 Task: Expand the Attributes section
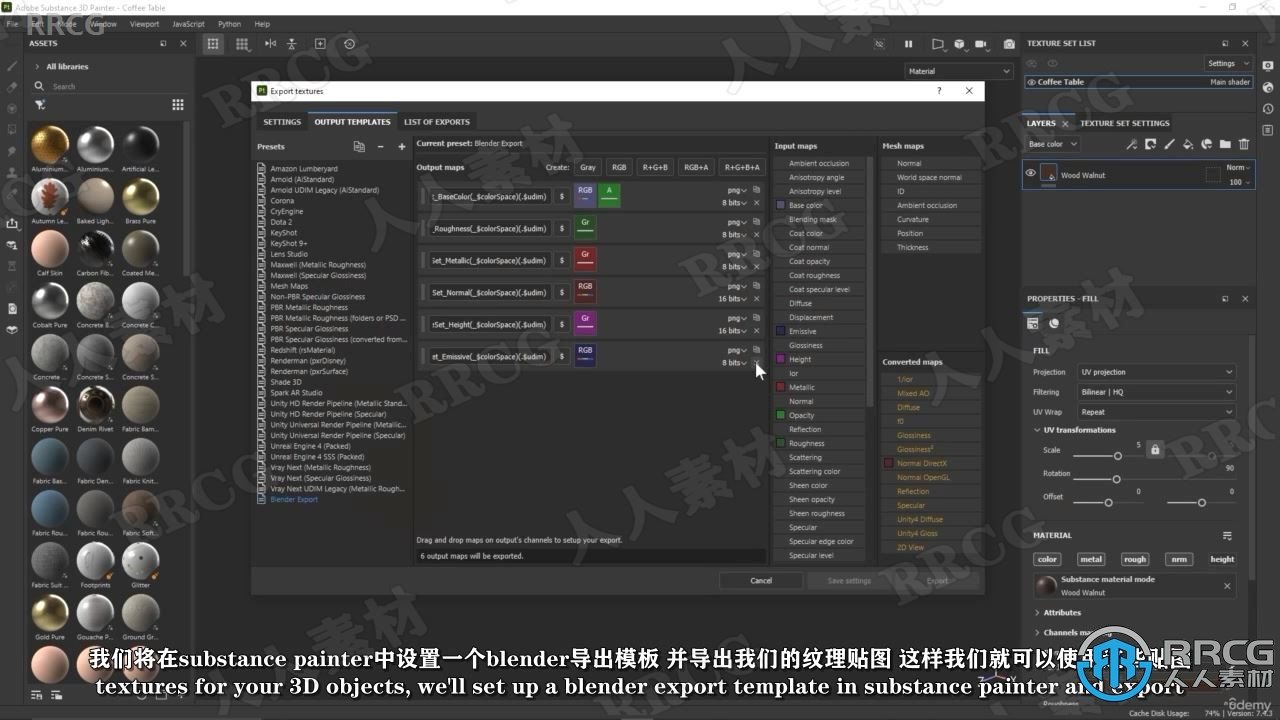pos(1037,613)
